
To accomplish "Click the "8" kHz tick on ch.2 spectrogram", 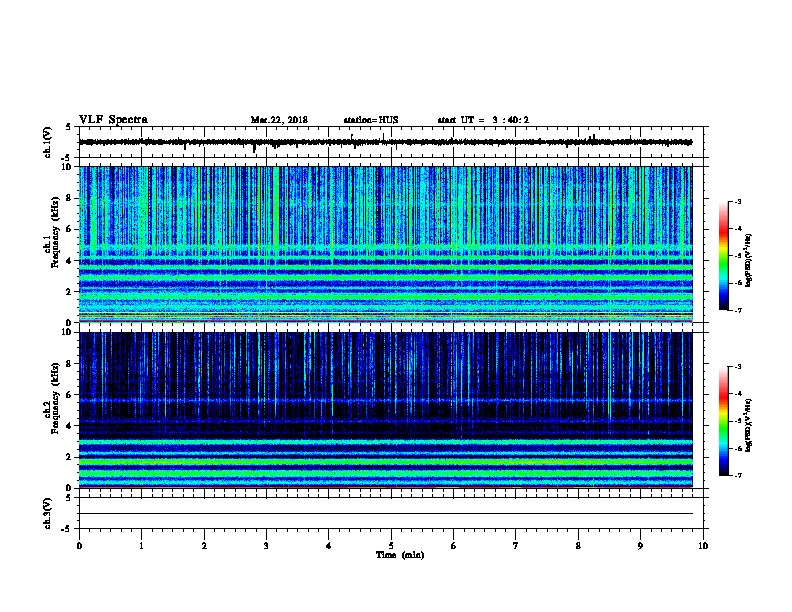I will (x=68, y=364).
